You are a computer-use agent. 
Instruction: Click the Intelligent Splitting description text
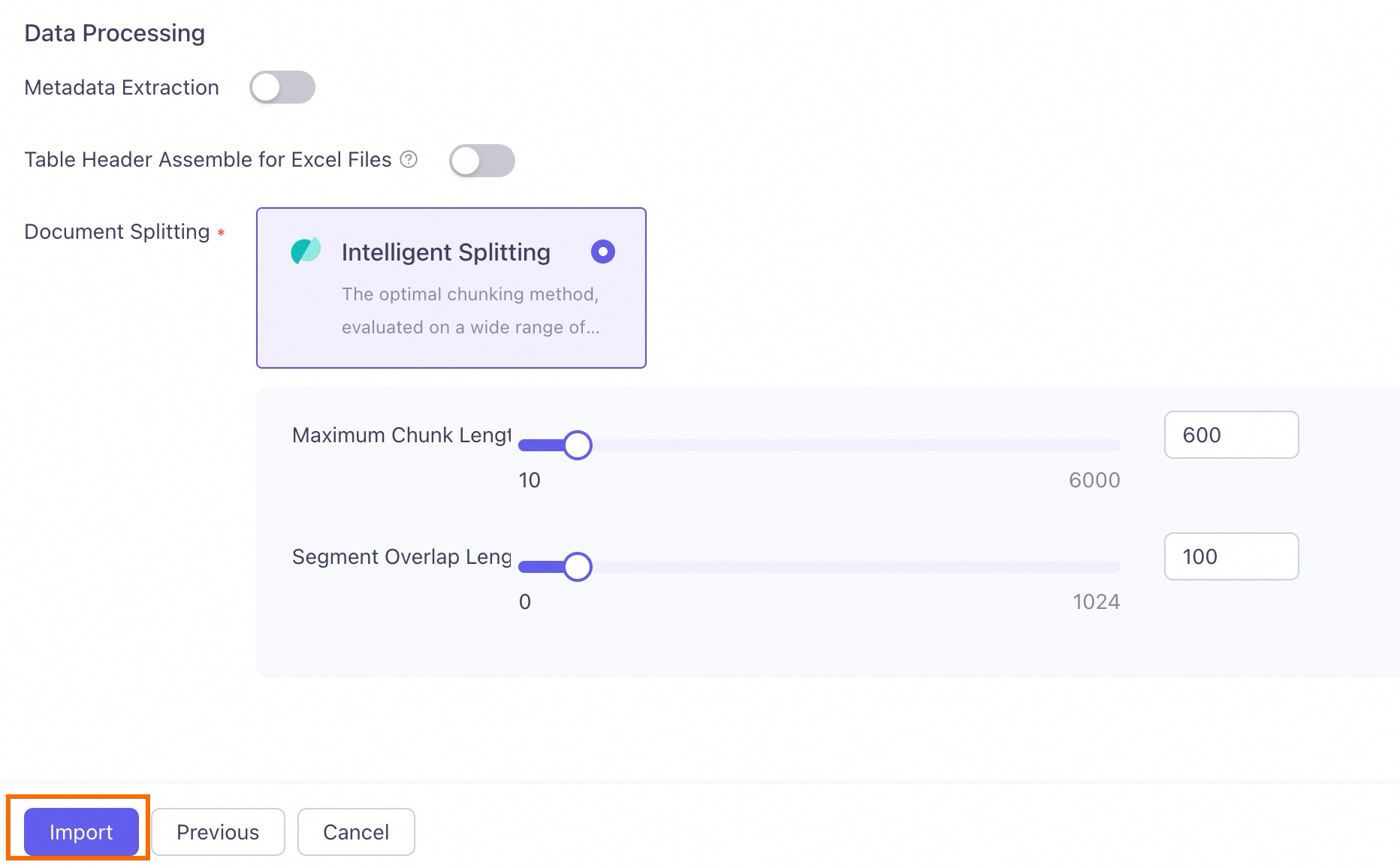pyautogui.click(x=470, y=311)
